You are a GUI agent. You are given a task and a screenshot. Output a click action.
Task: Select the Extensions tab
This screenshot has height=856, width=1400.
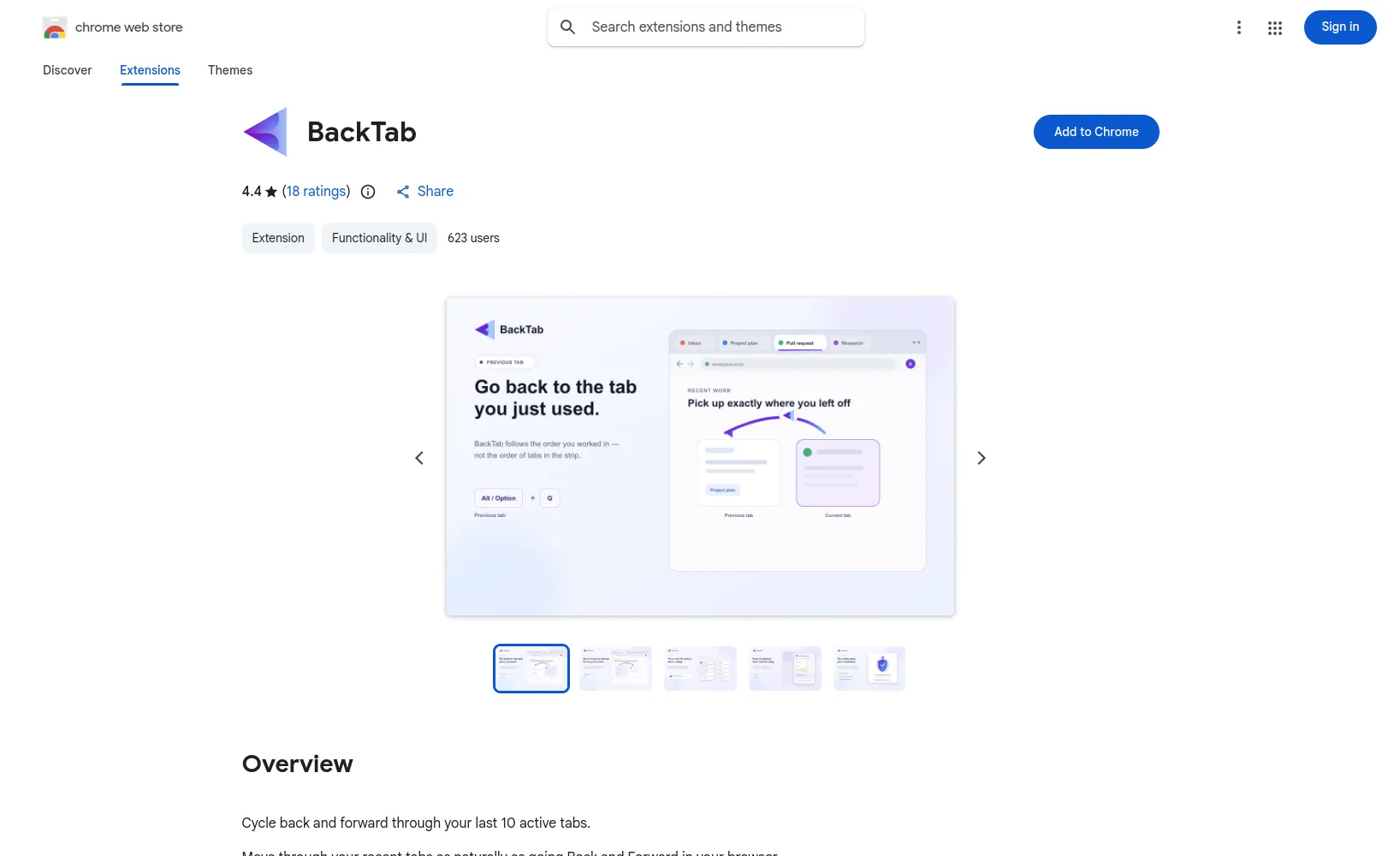point(150,70)
